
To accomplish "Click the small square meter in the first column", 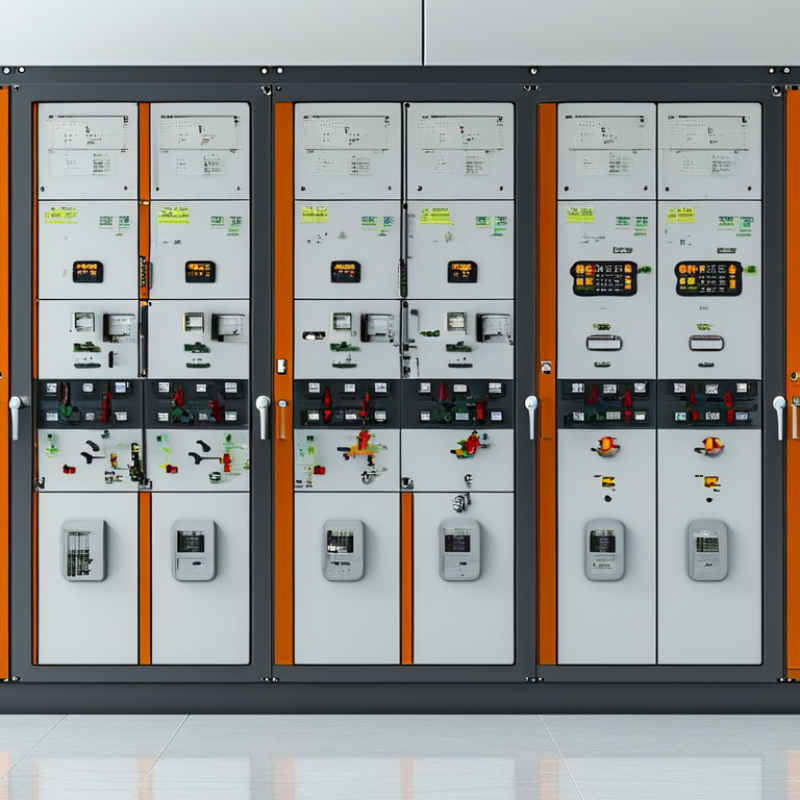I will pyautogui.click(x=84, y=321).
